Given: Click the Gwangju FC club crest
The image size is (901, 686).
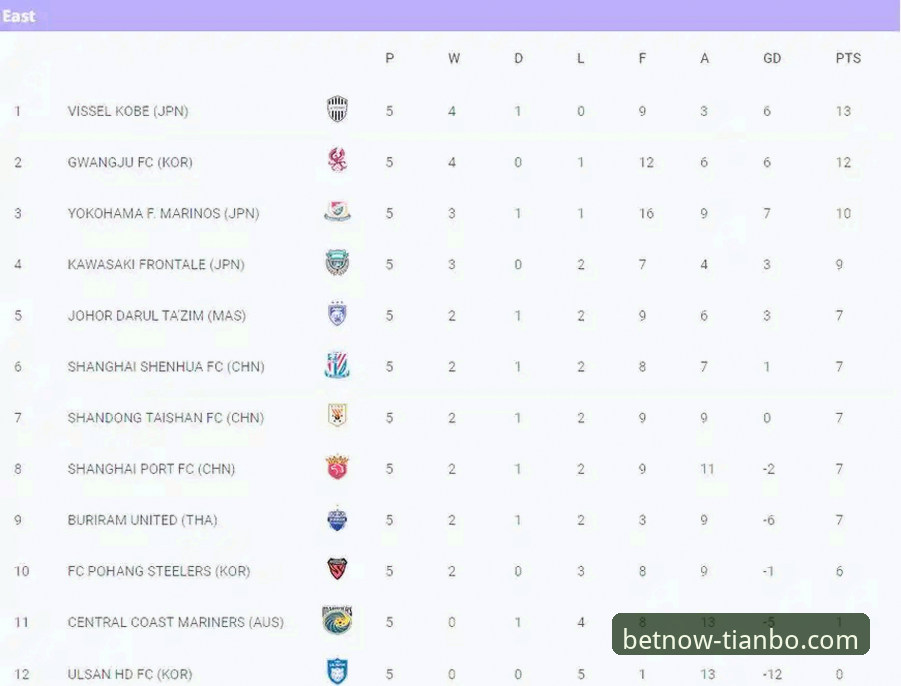Looking at the screenshot, I should 338,161.
